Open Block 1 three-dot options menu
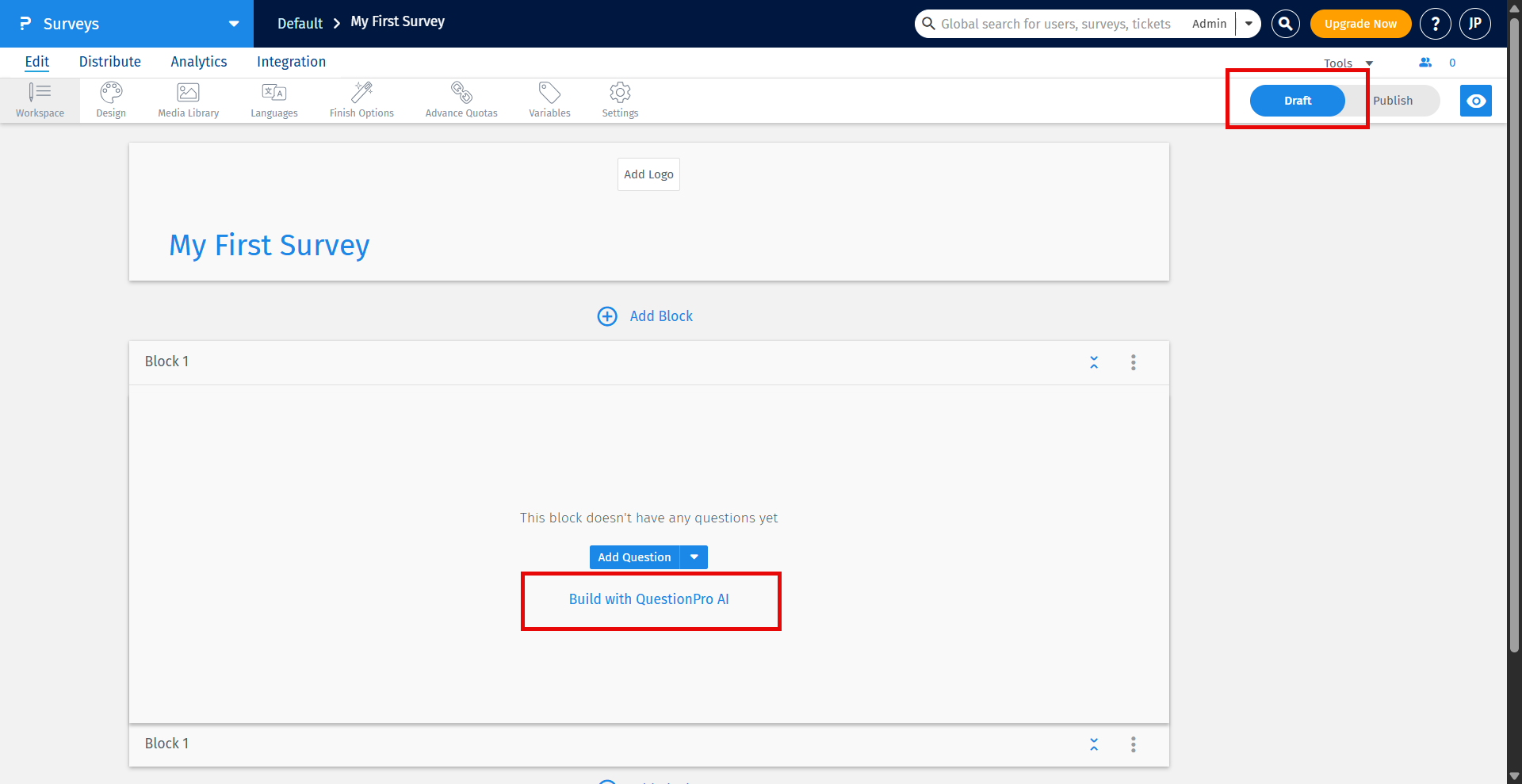 point(1133,361)
